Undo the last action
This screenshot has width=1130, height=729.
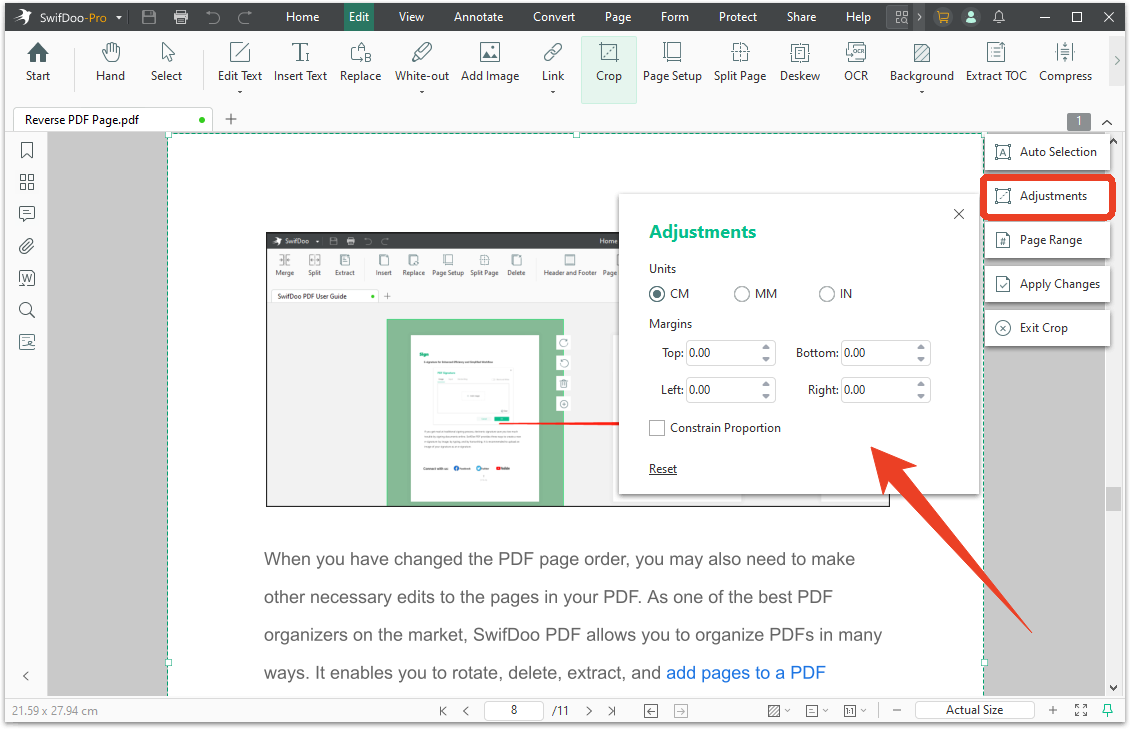[213, 17]
